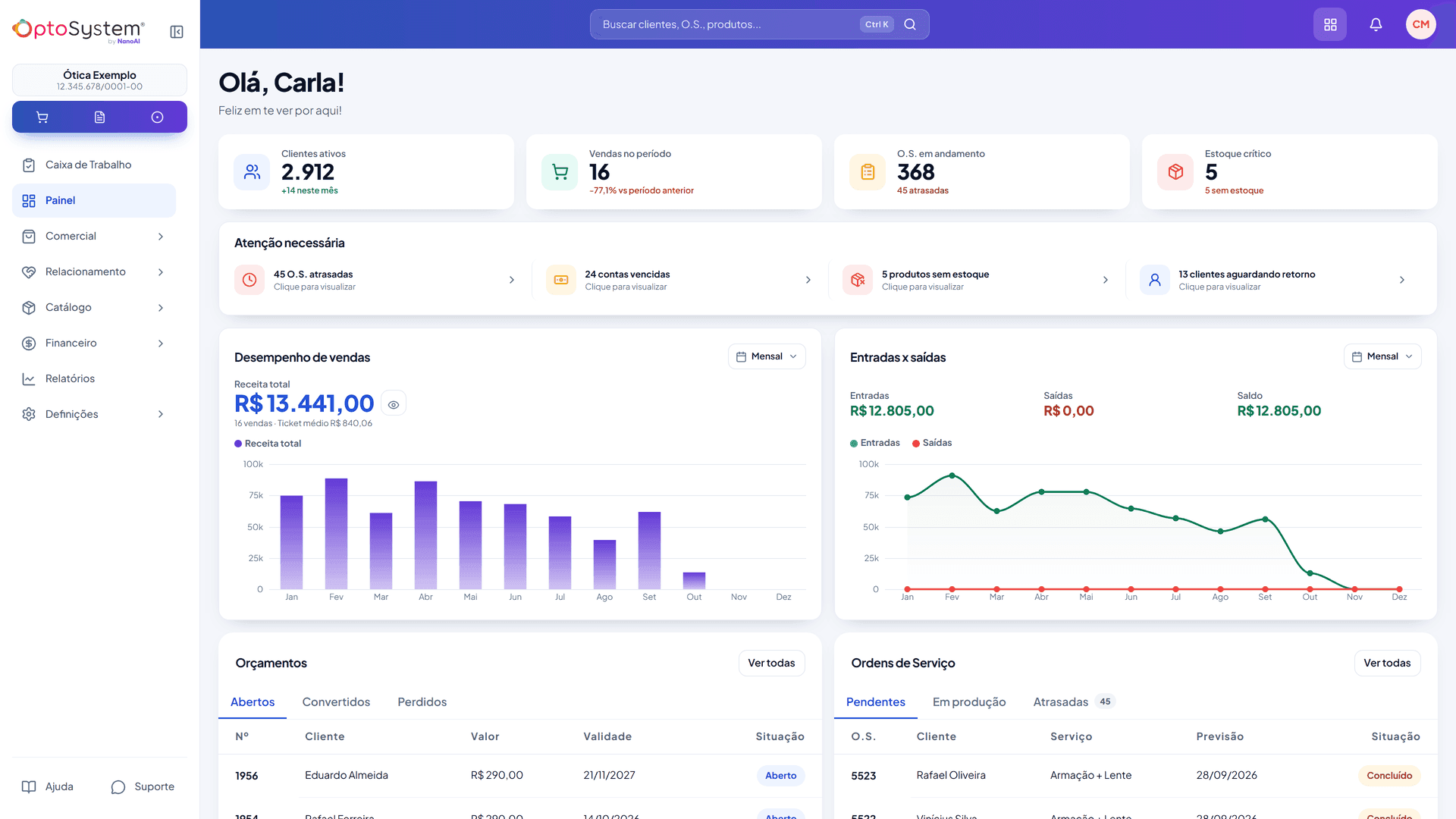Expand the Catálogo menu
Screen dimensions: 1456x819
pos(94,308)
